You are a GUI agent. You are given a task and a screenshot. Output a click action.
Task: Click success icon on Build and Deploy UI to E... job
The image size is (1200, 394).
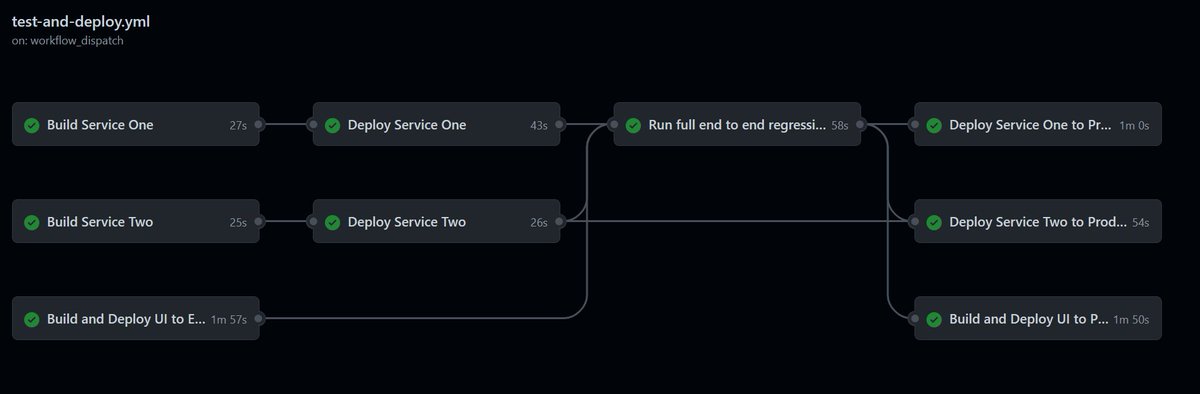[x=32, y=319]
